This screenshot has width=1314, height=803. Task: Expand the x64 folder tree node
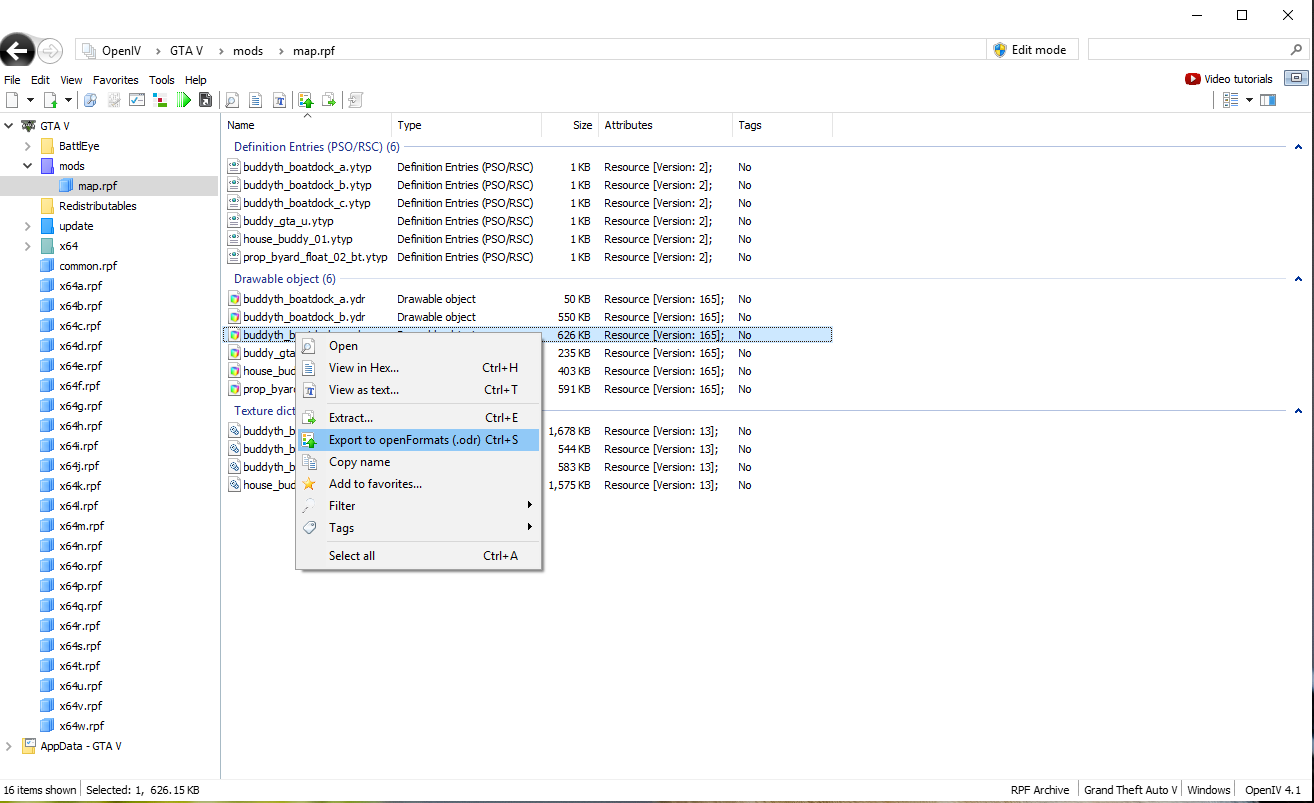[27, 246]
